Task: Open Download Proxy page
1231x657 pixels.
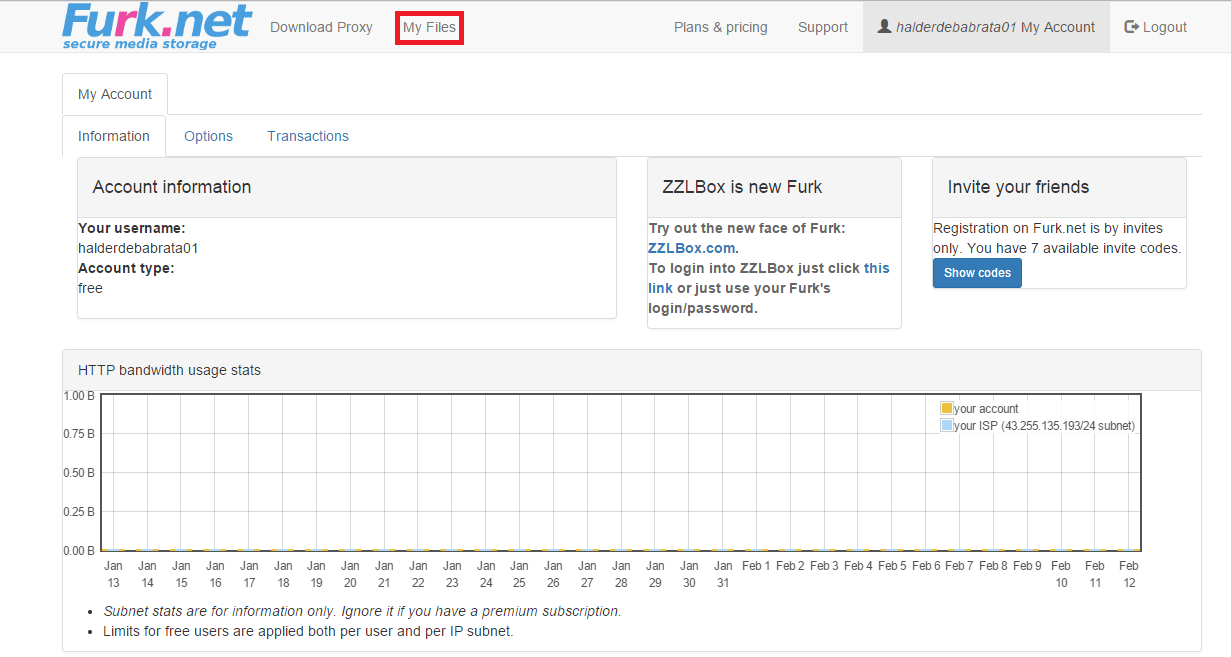Action: pyautogui.click(x=321, y=27)
